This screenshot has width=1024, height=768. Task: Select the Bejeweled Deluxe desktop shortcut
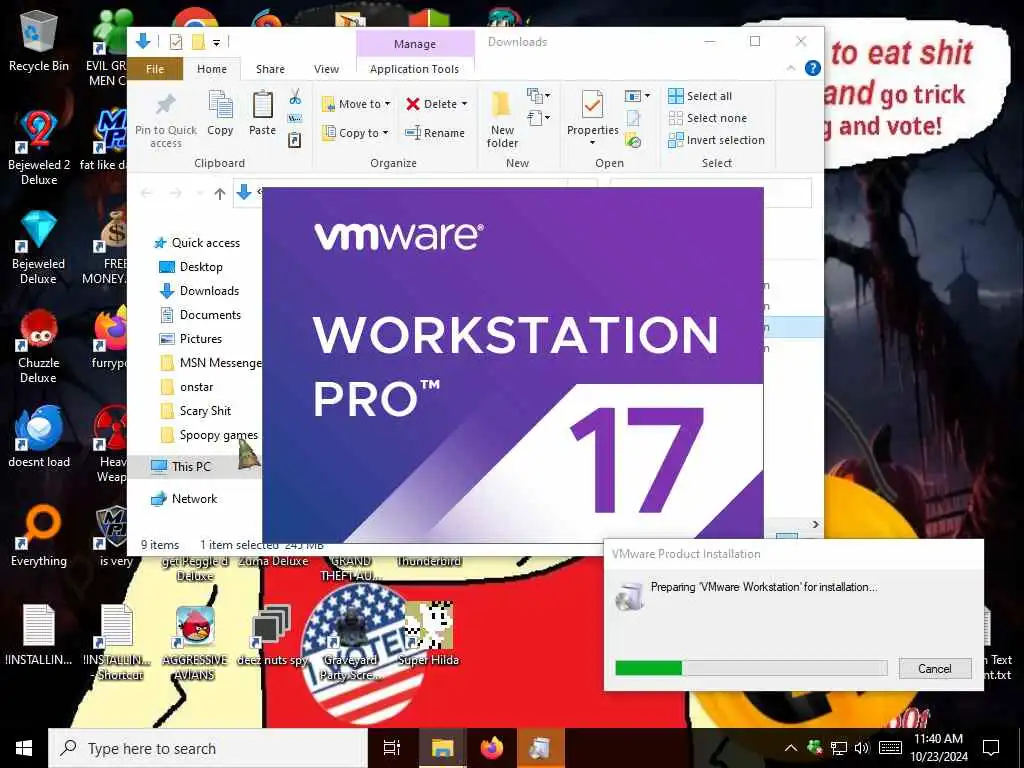click(39, 248)
